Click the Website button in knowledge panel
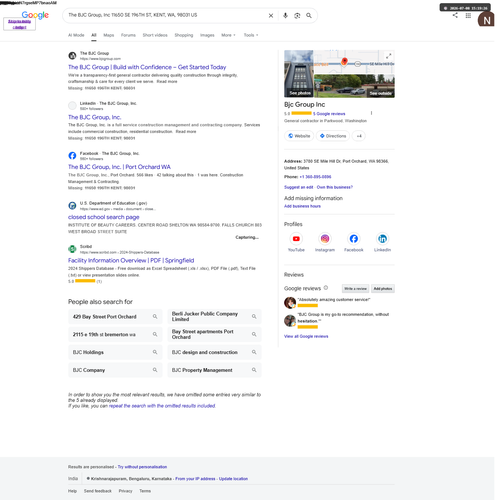The height and width of the screenshot is (500, 500). point(299,136)
